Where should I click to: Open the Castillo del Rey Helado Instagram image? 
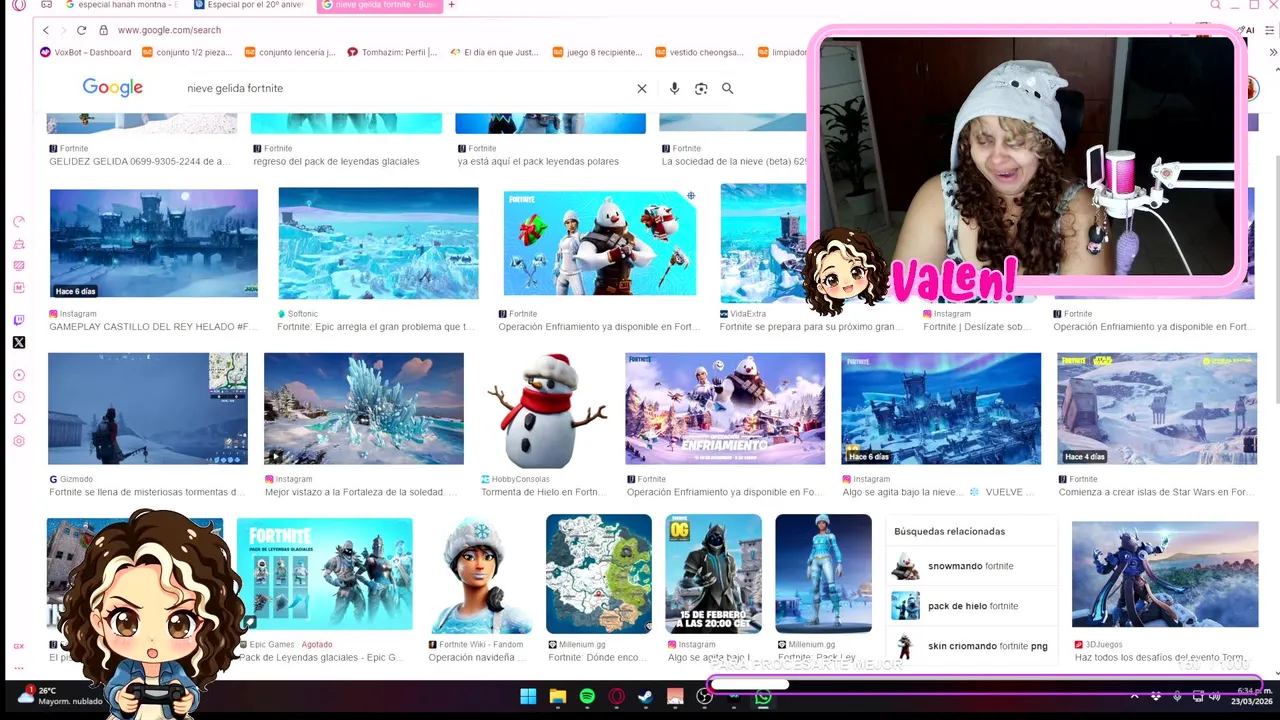[154, 243]
